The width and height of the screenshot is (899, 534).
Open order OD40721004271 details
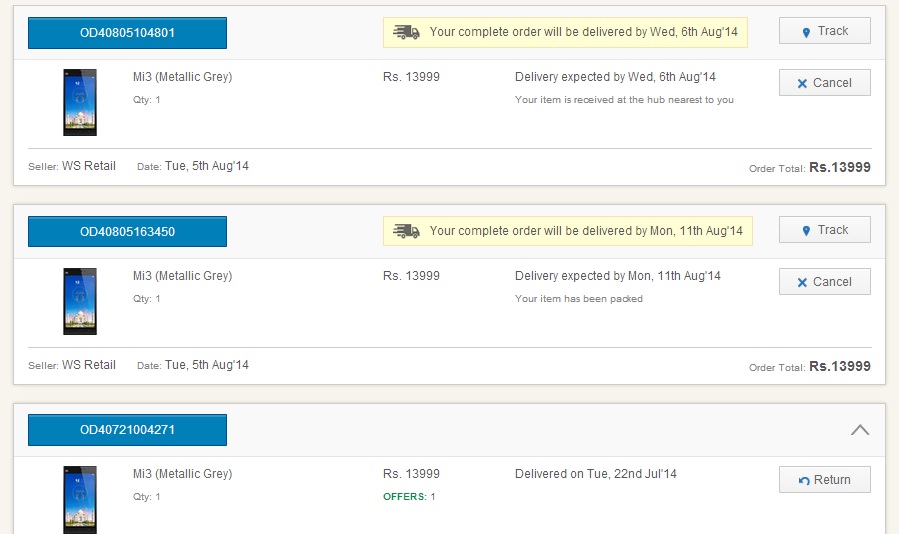point(127,430)
